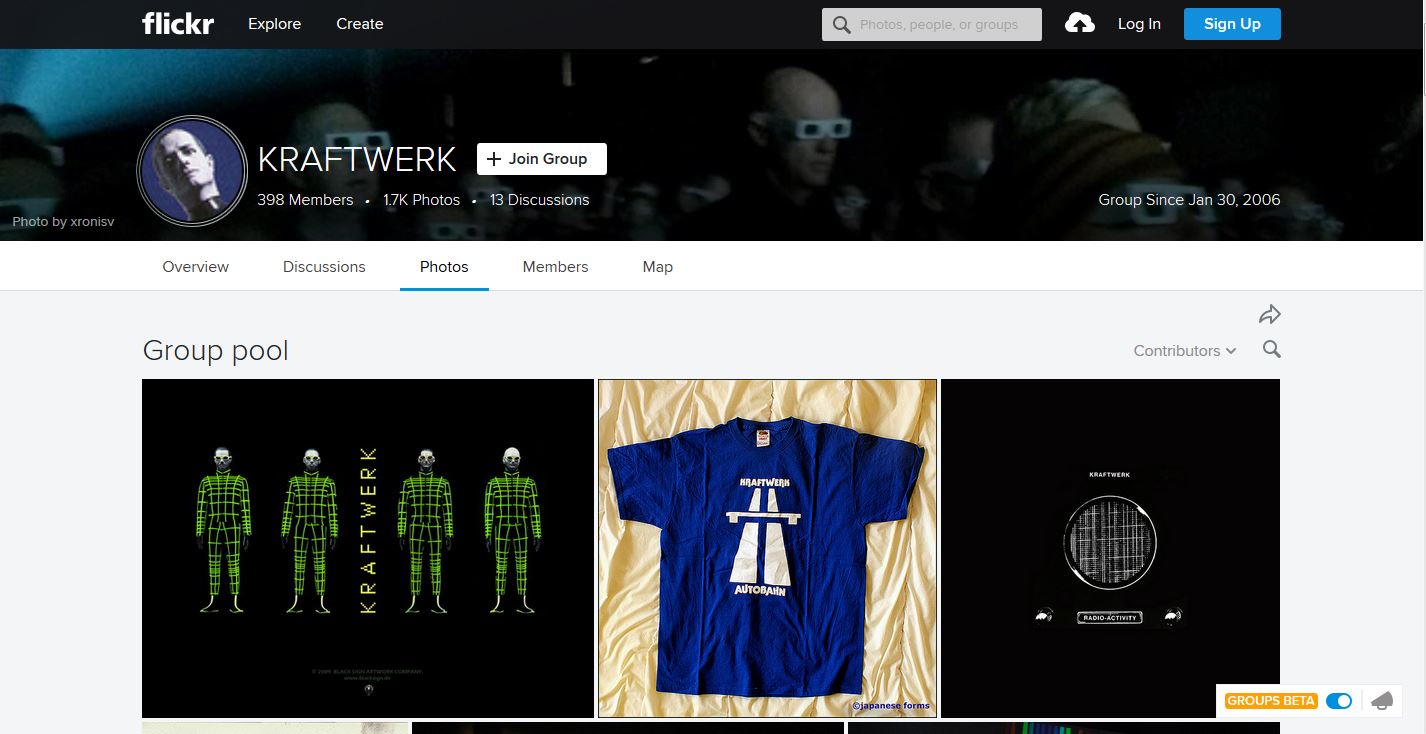This screenshot has height=734, width=1426.
Task: Open the blue Autobahn t-shirt photo
Action: pyautogui.click(x=767, y=548)
